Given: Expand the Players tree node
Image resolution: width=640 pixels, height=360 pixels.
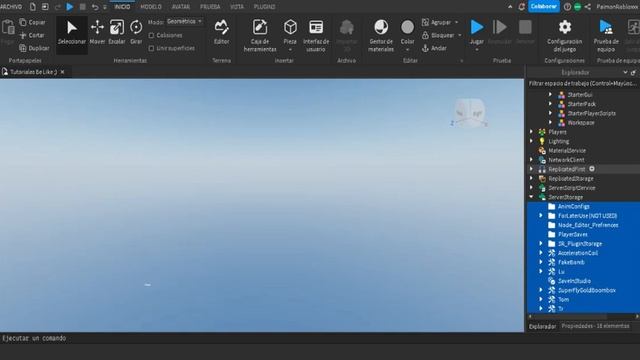Looking at the screenshot, I should tap(531, 132).
